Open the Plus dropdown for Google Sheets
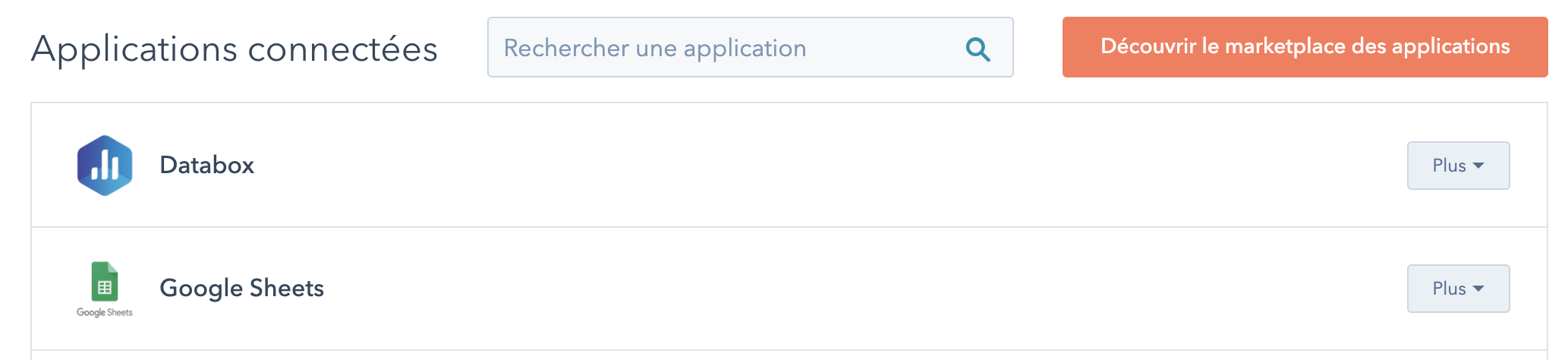 point(1458,289)
